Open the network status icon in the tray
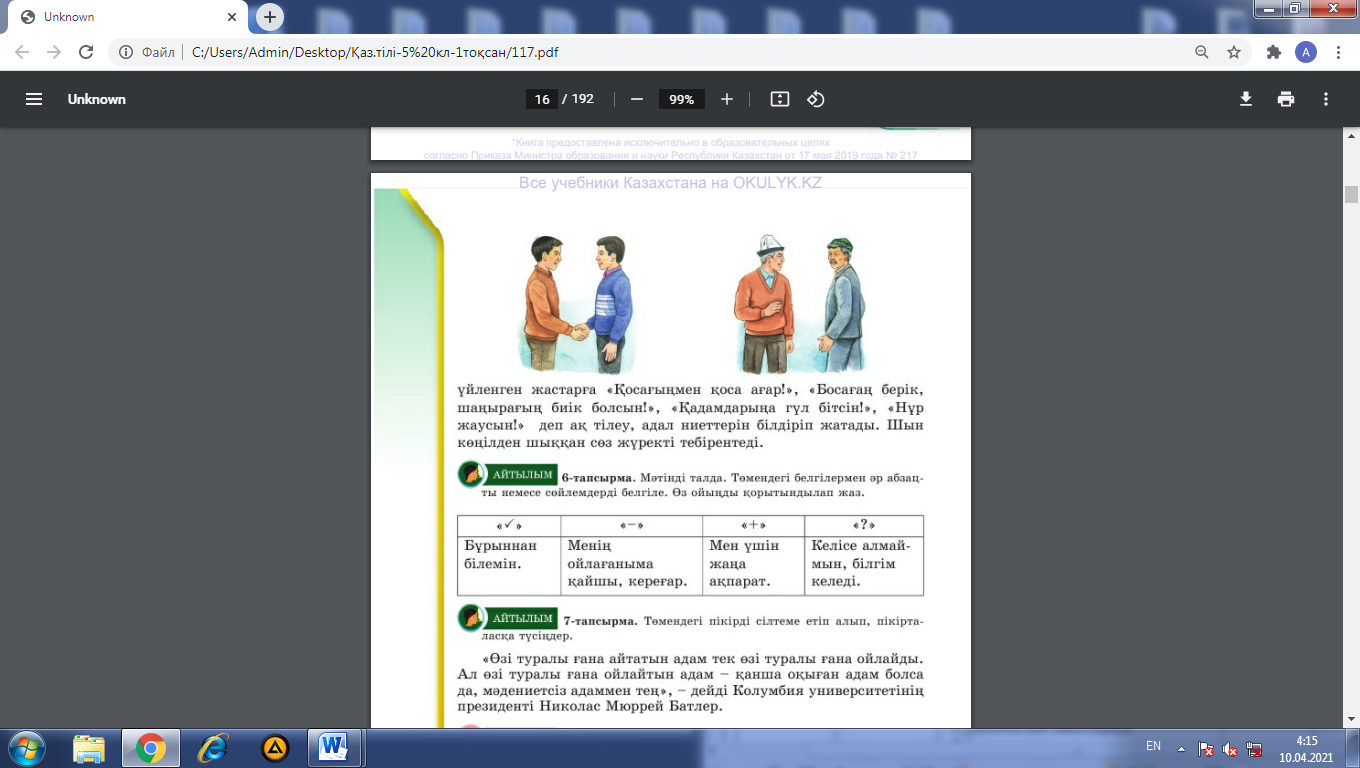The height and width of the screenshot is (768, 1360). pyautogui.click(x=1255, y=748)
